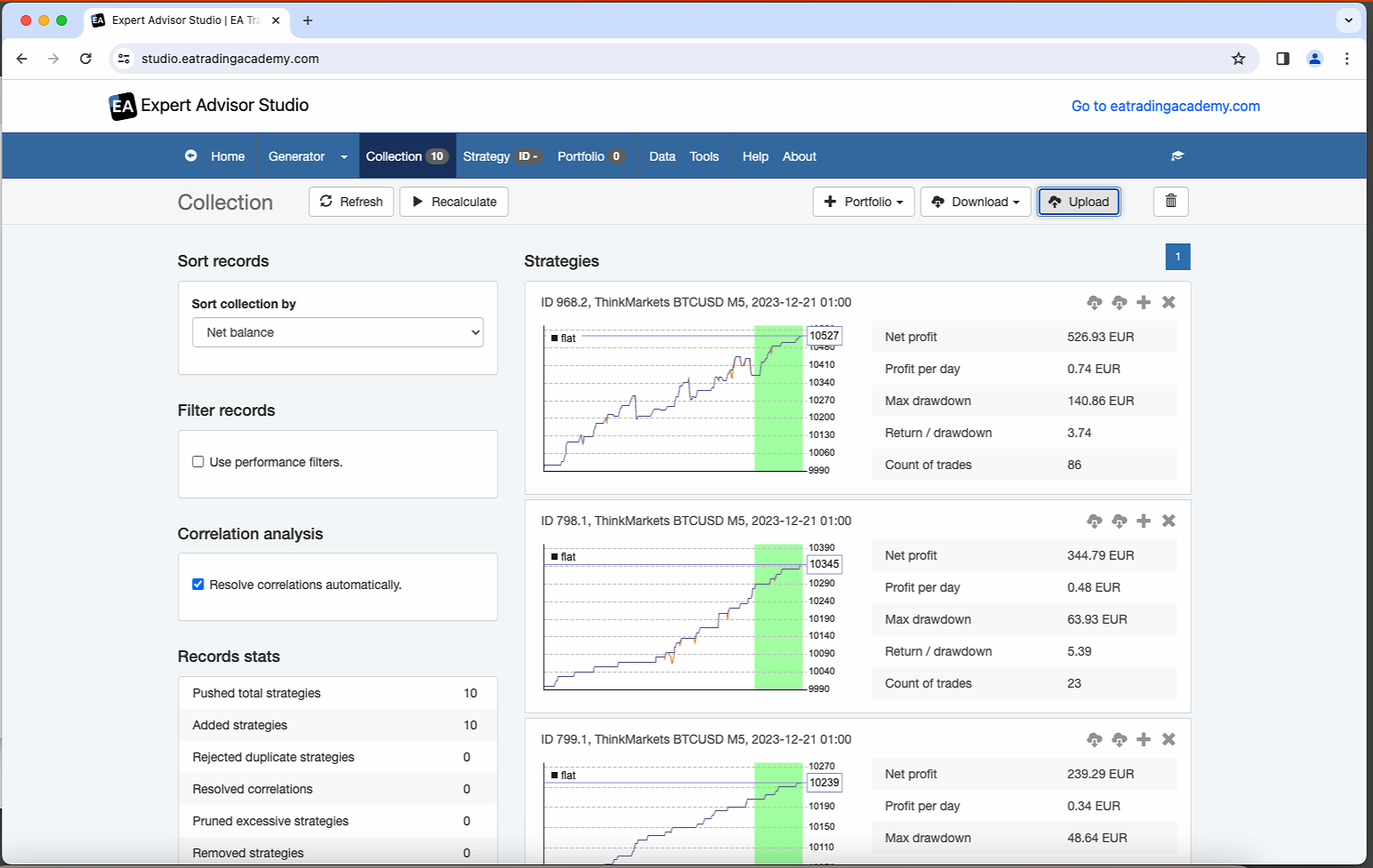This screenshot has height=868, width=1373.
Task: Click first cloud download icon on ID 799.1 card
Action: click(x=1094, y=739)
